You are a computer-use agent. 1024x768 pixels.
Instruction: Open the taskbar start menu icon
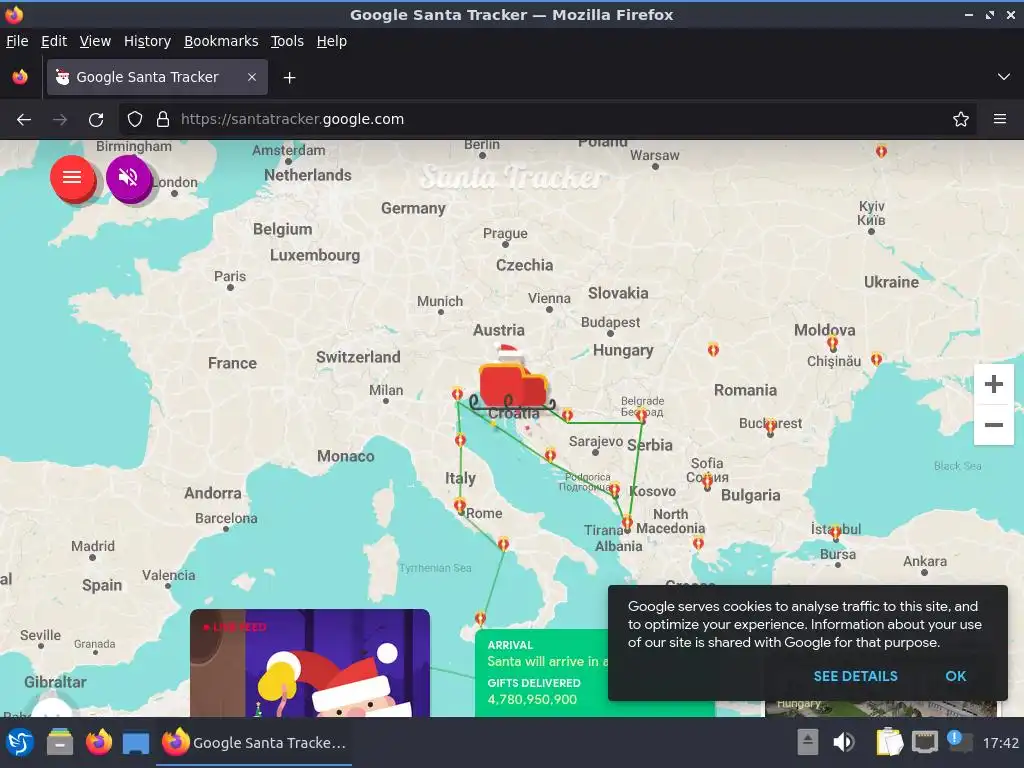click(20, 743)
